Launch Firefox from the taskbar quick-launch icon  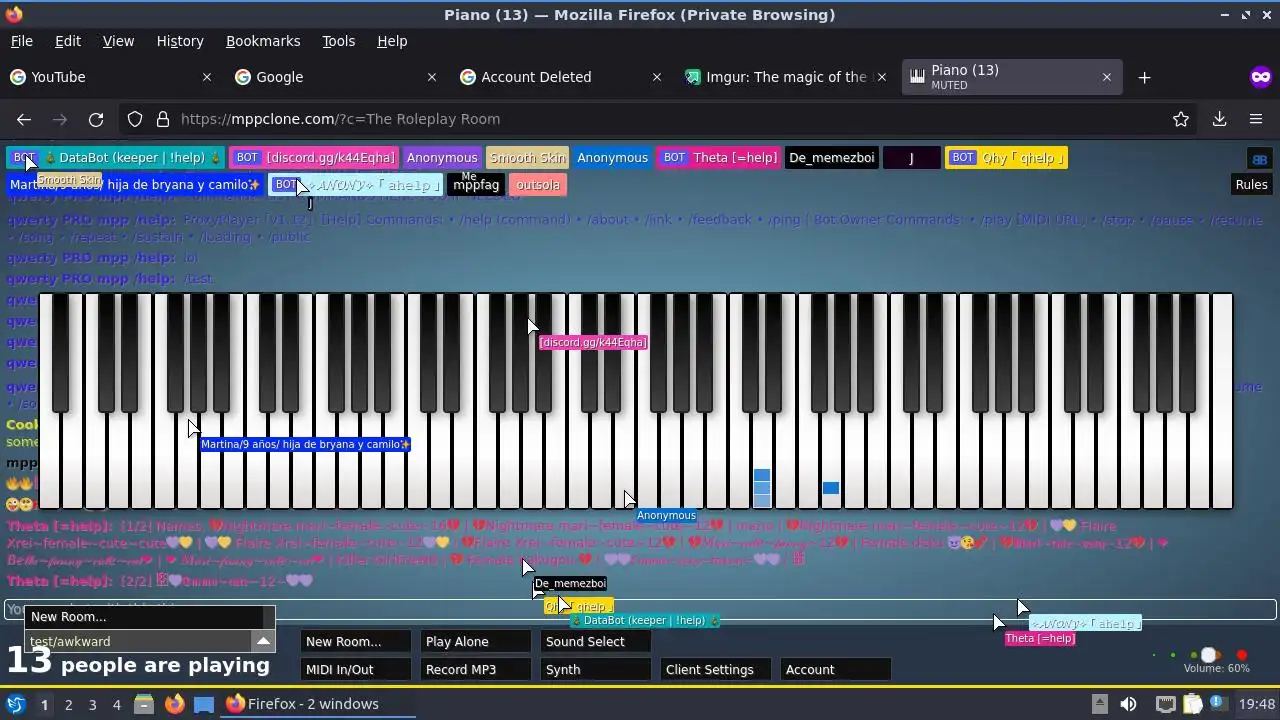click(x=174, y=704)
